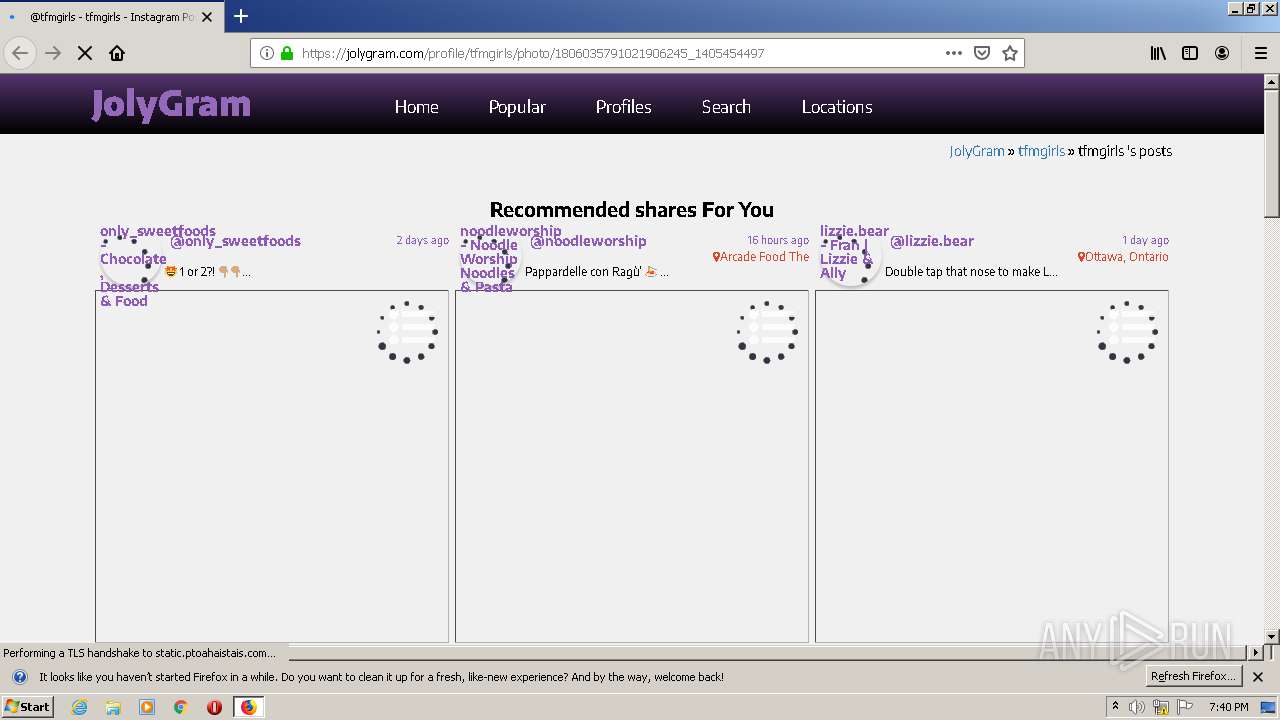Open the Locations menu item
This screenshot has height=720, width=1280.
837,107
